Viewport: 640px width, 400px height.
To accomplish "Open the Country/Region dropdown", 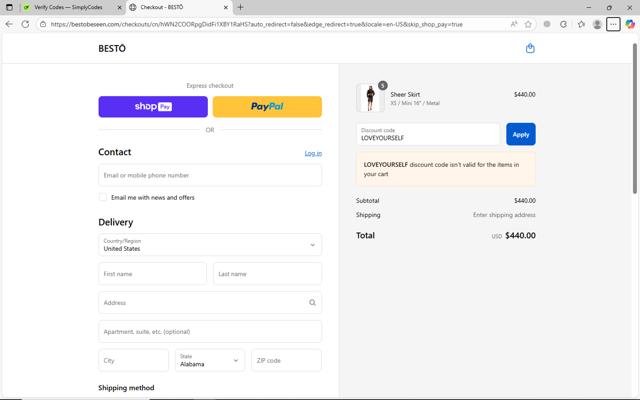I will tap(210, 245).
